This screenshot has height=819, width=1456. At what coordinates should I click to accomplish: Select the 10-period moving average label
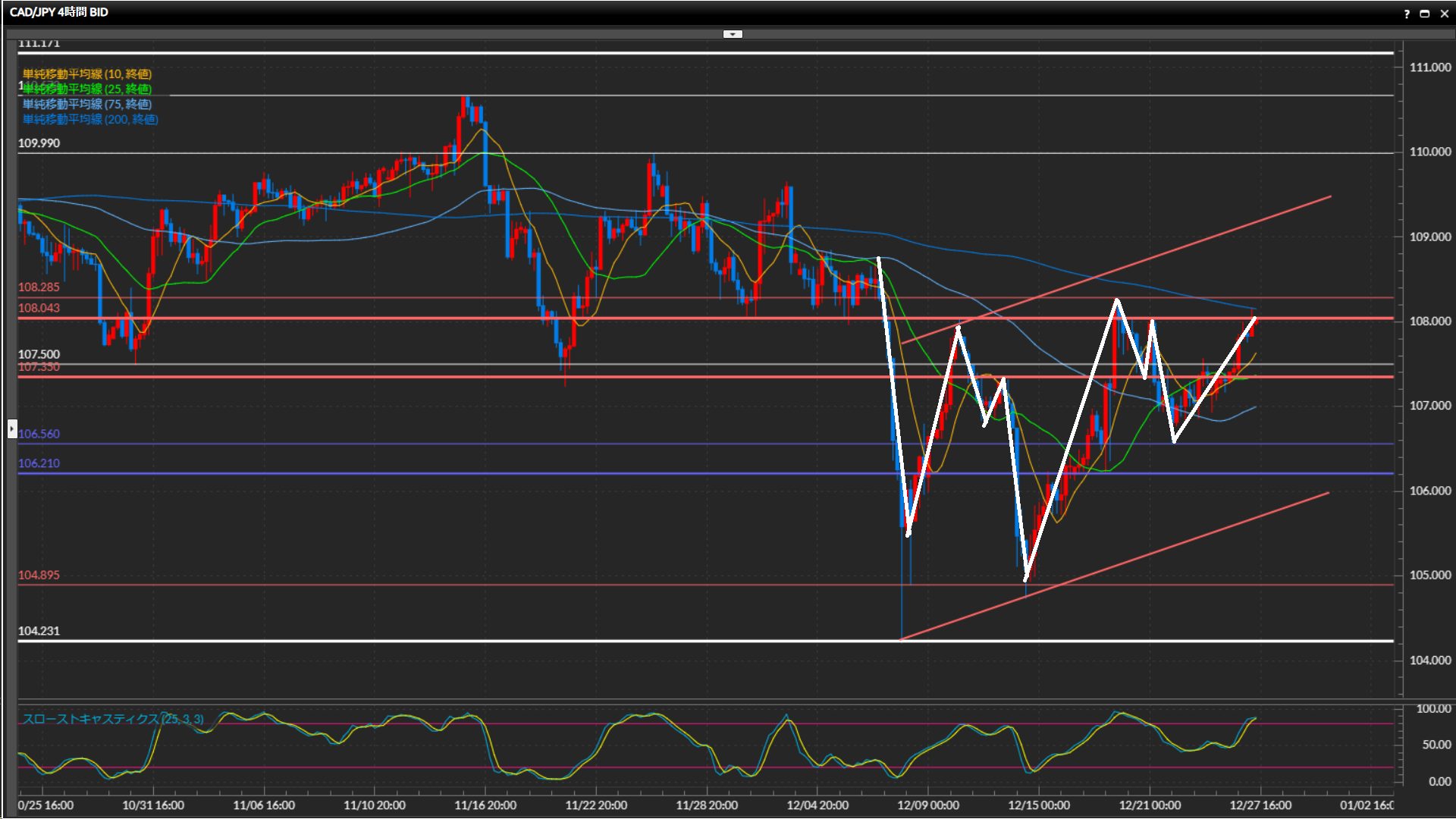pos(86,74)
